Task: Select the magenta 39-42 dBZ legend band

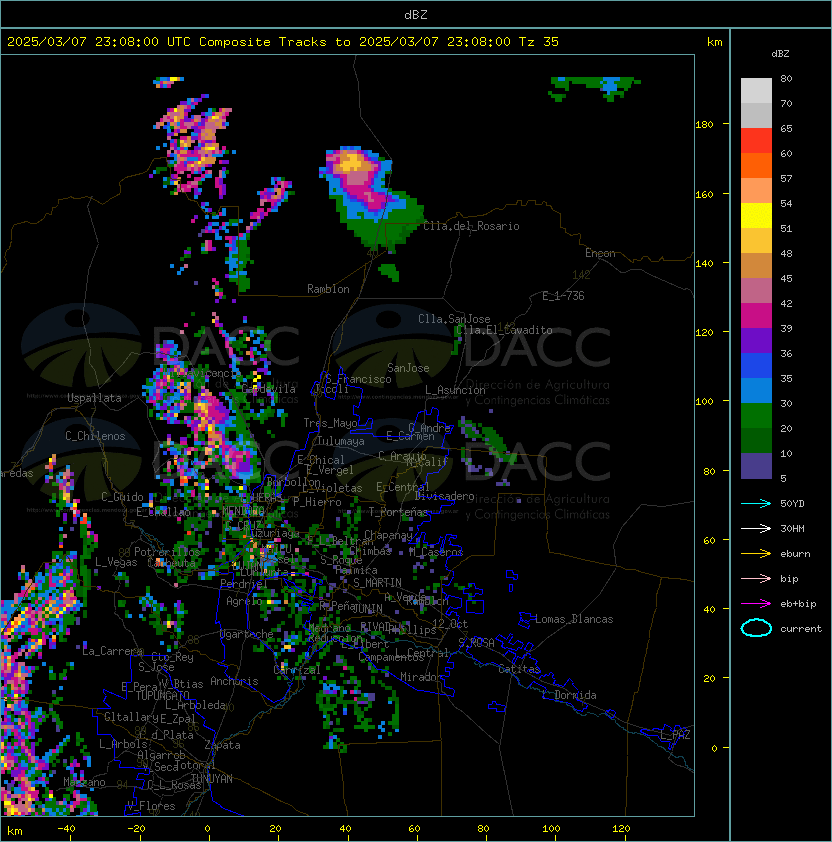Action: click(x=756, y=316)
